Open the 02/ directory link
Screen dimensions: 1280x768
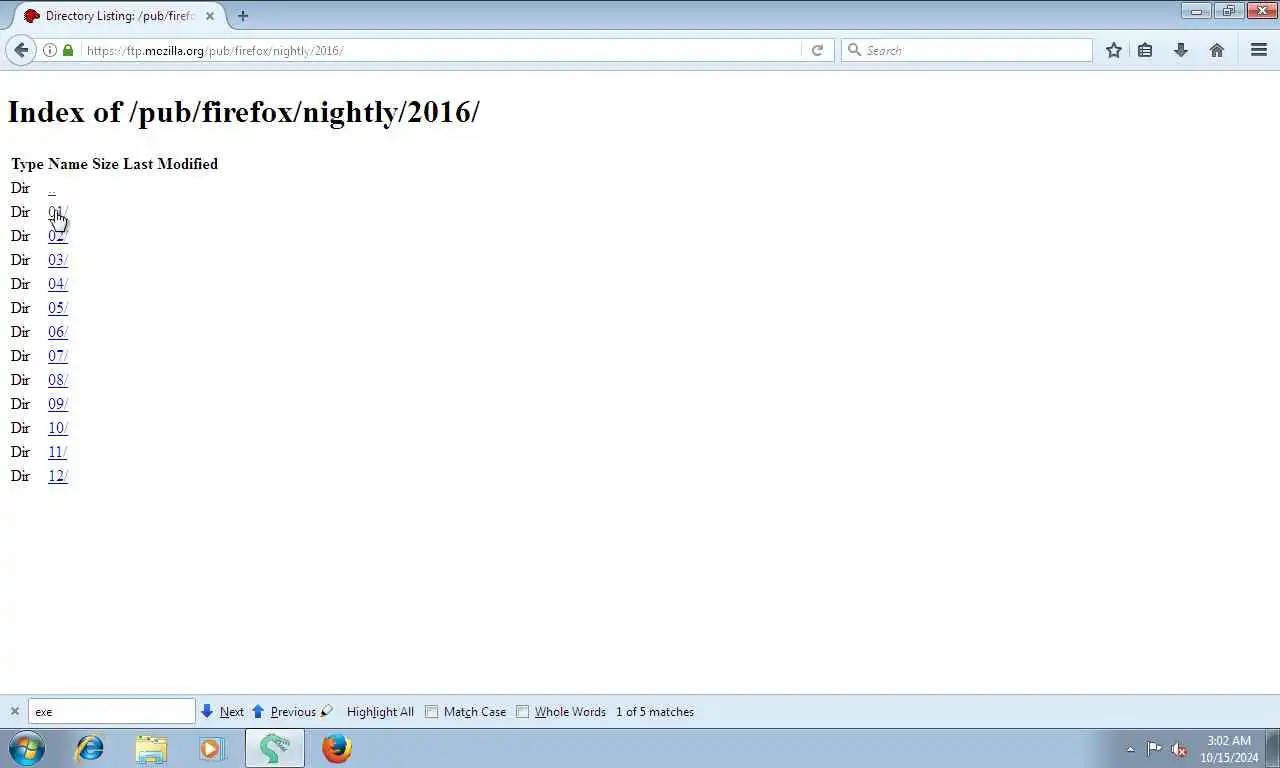58,236
